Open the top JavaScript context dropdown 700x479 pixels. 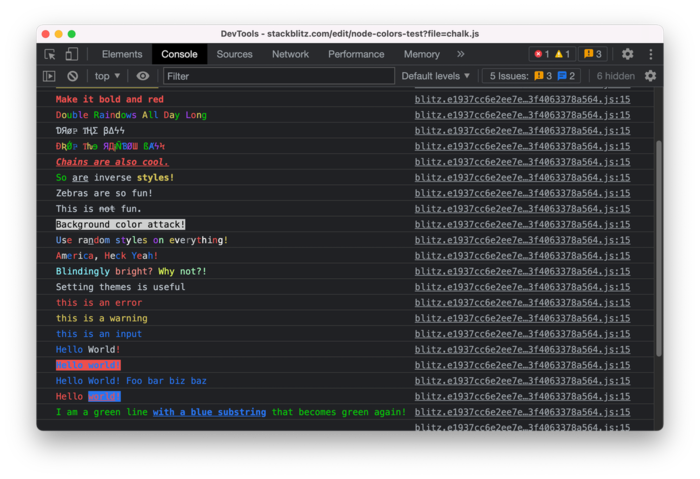pos(107,76)
